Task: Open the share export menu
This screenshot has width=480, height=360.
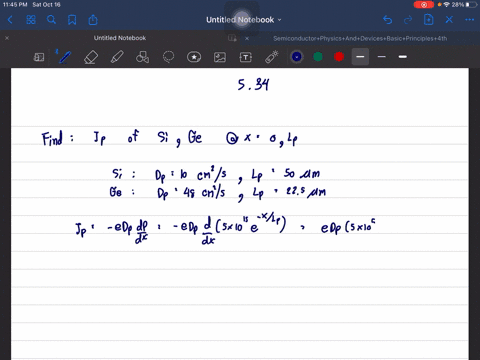Action: click(x=93, y=20)
